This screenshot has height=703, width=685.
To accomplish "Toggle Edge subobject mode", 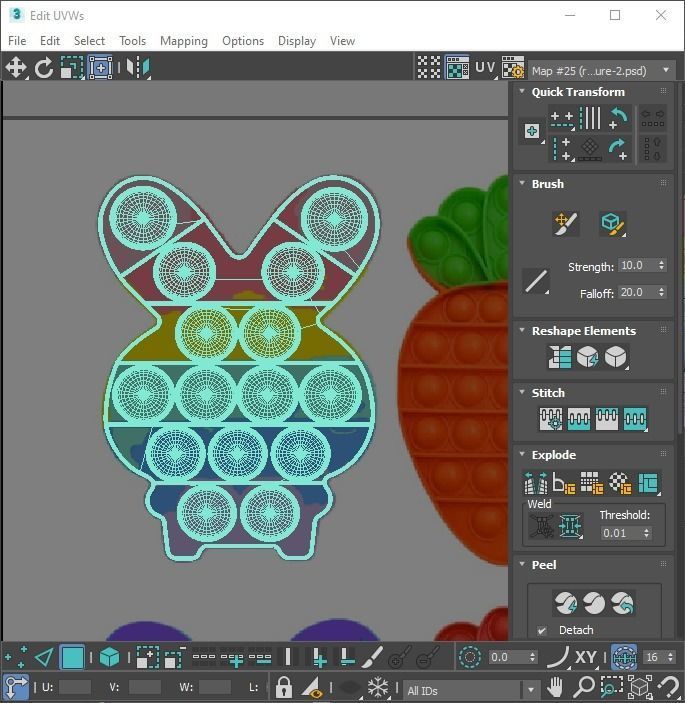I will (44, 658).
